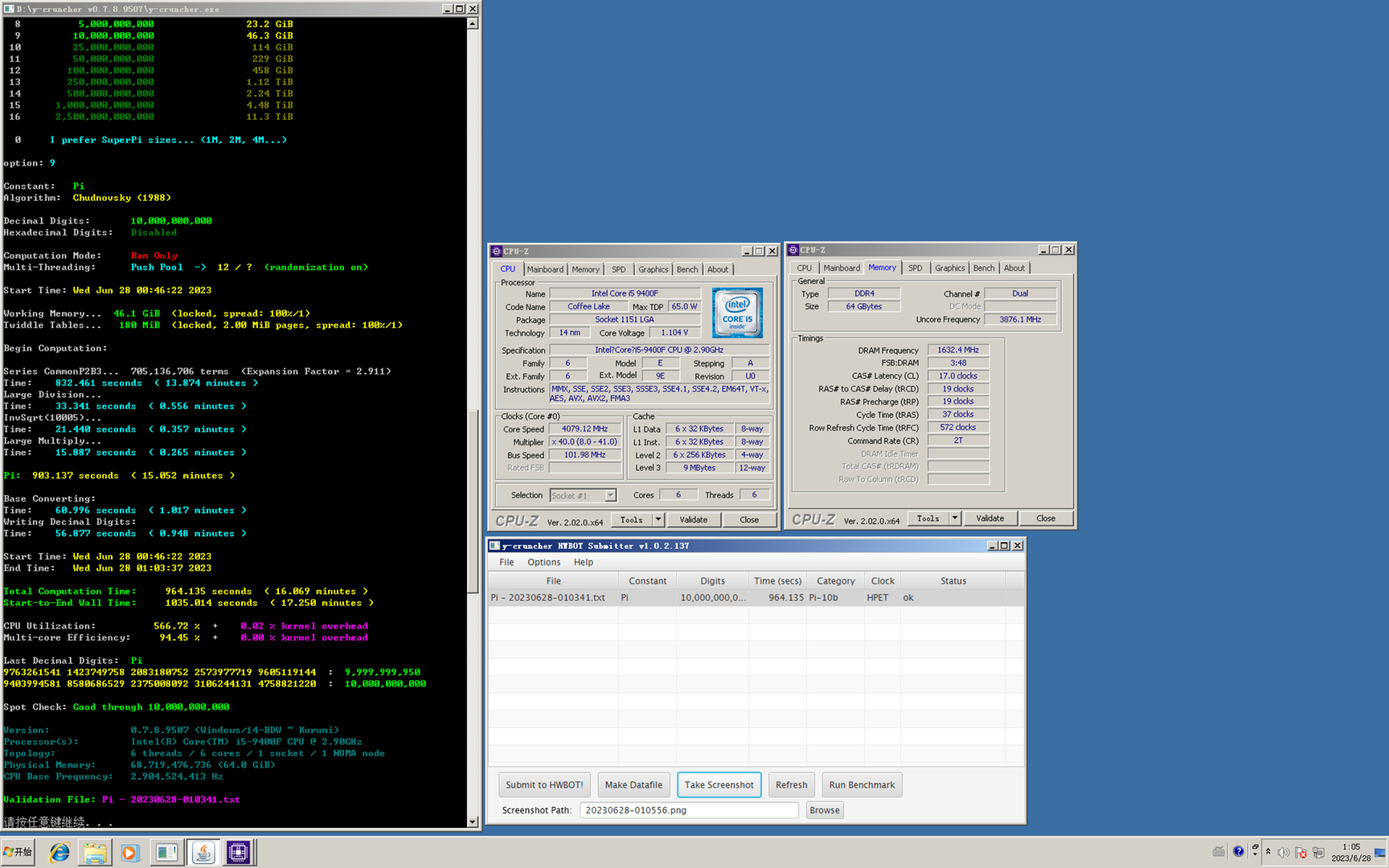Sort by the 'Time (secs)' column header
The width and height of the screenshot is (1389, 868).
pyautogui.click(x=778, y=581)
